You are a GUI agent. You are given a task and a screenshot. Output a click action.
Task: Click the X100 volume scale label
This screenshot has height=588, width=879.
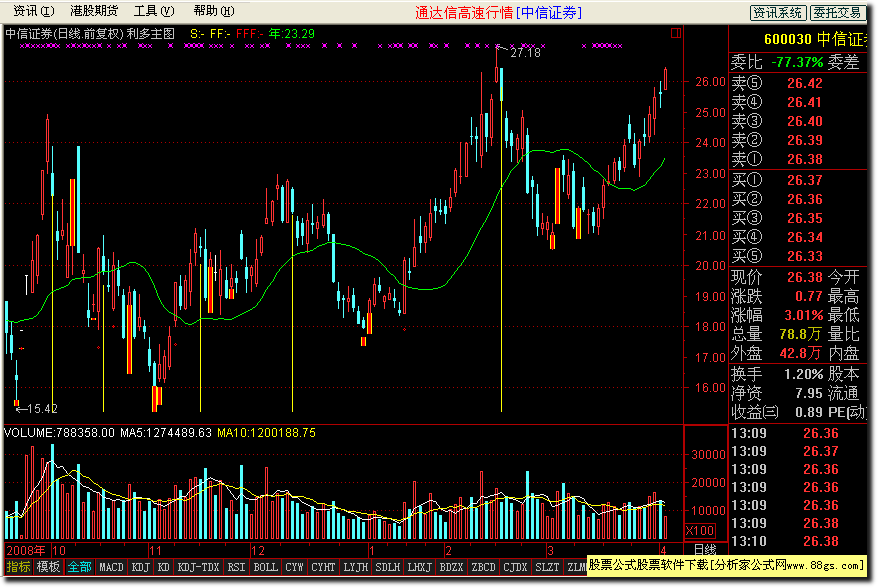pyautogui.click(x=700, y=530)
